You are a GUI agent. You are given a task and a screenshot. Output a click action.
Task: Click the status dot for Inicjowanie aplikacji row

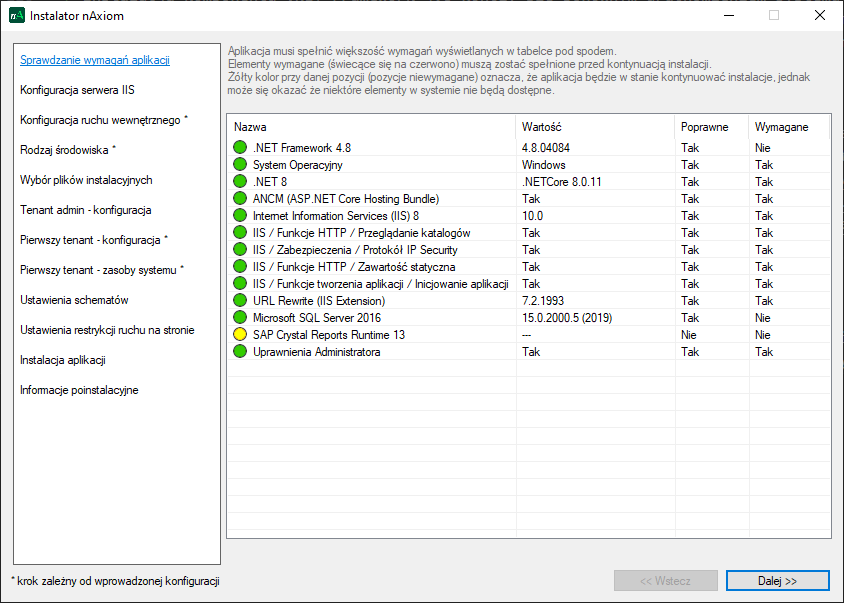click(240, 283)
